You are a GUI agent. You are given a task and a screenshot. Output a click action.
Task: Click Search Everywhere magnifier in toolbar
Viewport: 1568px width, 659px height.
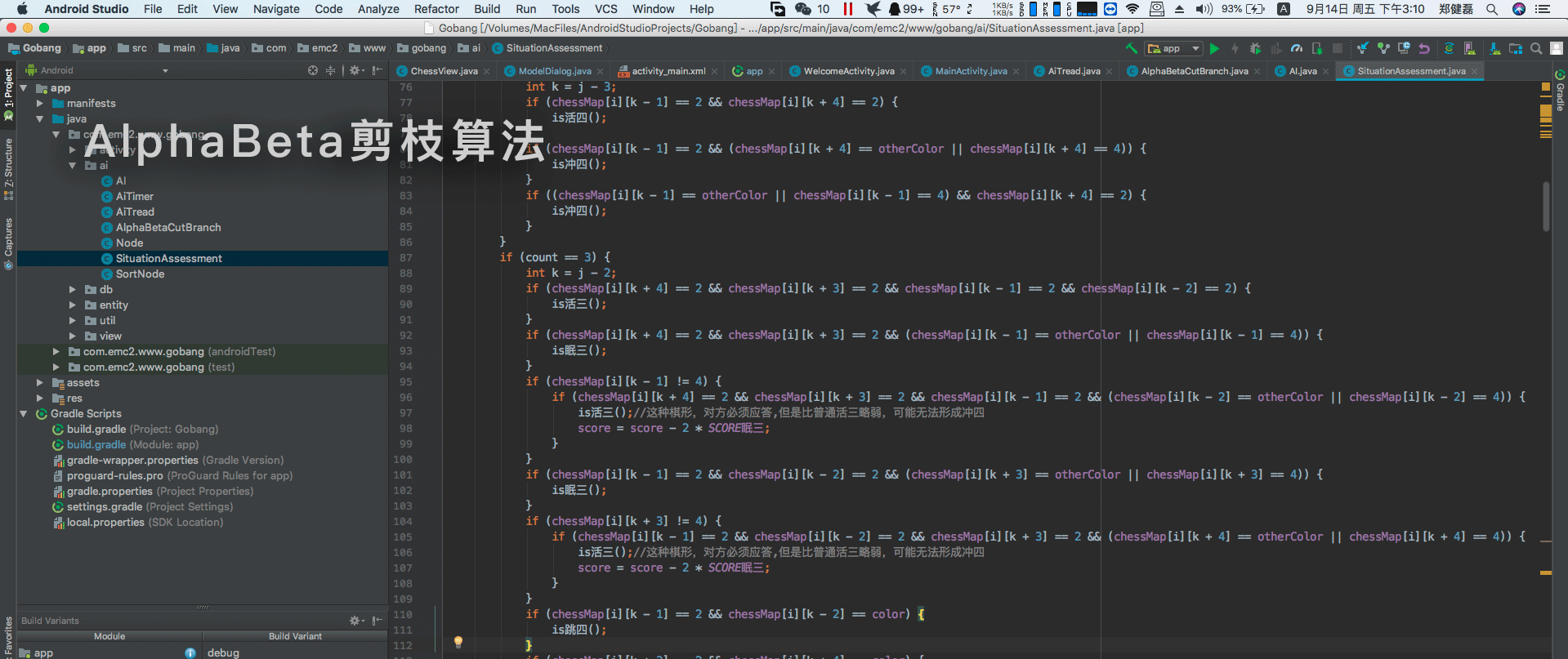click(x=1536, y=49)
